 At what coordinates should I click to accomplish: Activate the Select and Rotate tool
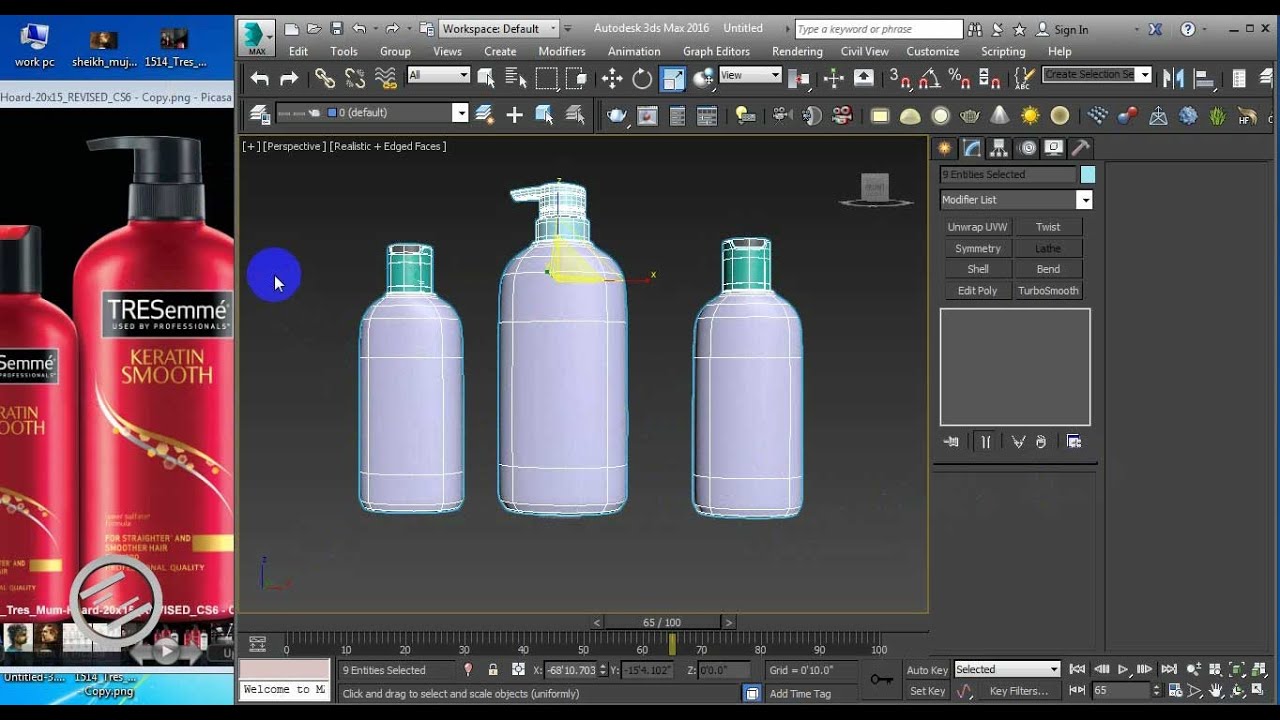pyautogui.click(x=642, y=78)
